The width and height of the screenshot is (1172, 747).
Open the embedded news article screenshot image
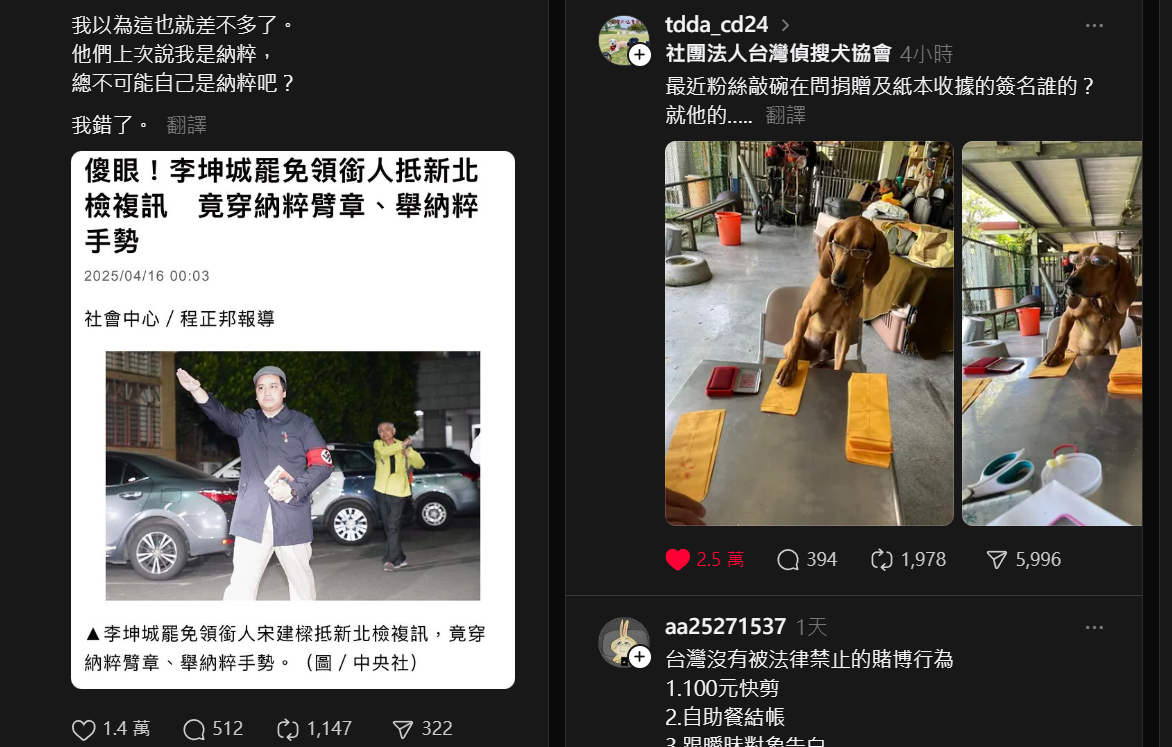click(293, 419)
